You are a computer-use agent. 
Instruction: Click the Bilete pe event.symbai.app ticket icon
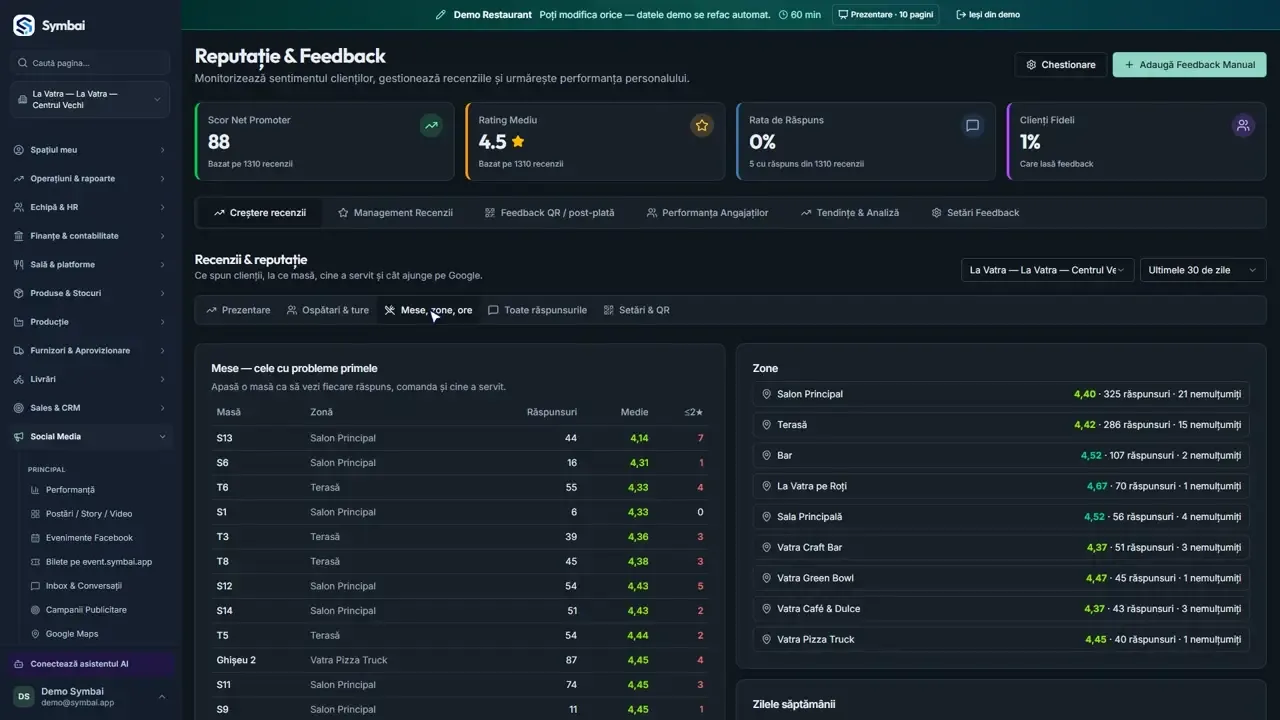(36, 562)
